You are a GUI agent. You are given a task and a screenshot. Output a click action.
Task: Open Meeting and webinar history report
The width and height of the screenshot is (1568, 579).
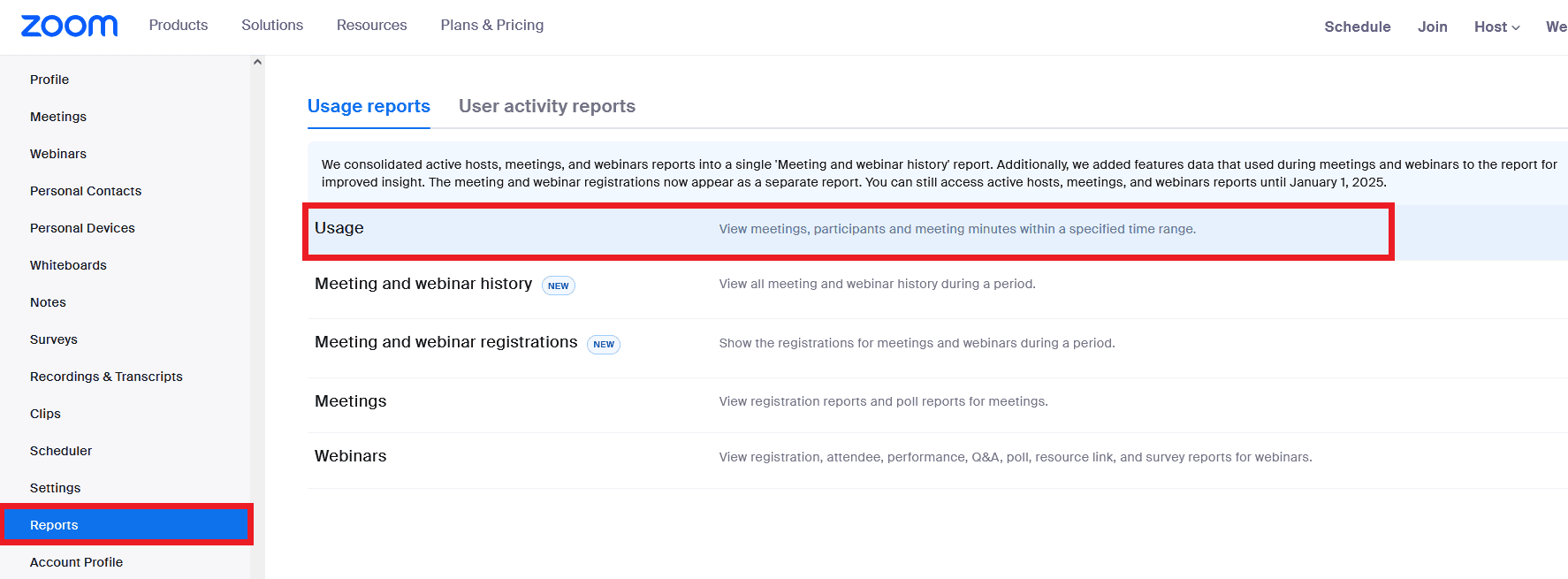tap(423, 284)
